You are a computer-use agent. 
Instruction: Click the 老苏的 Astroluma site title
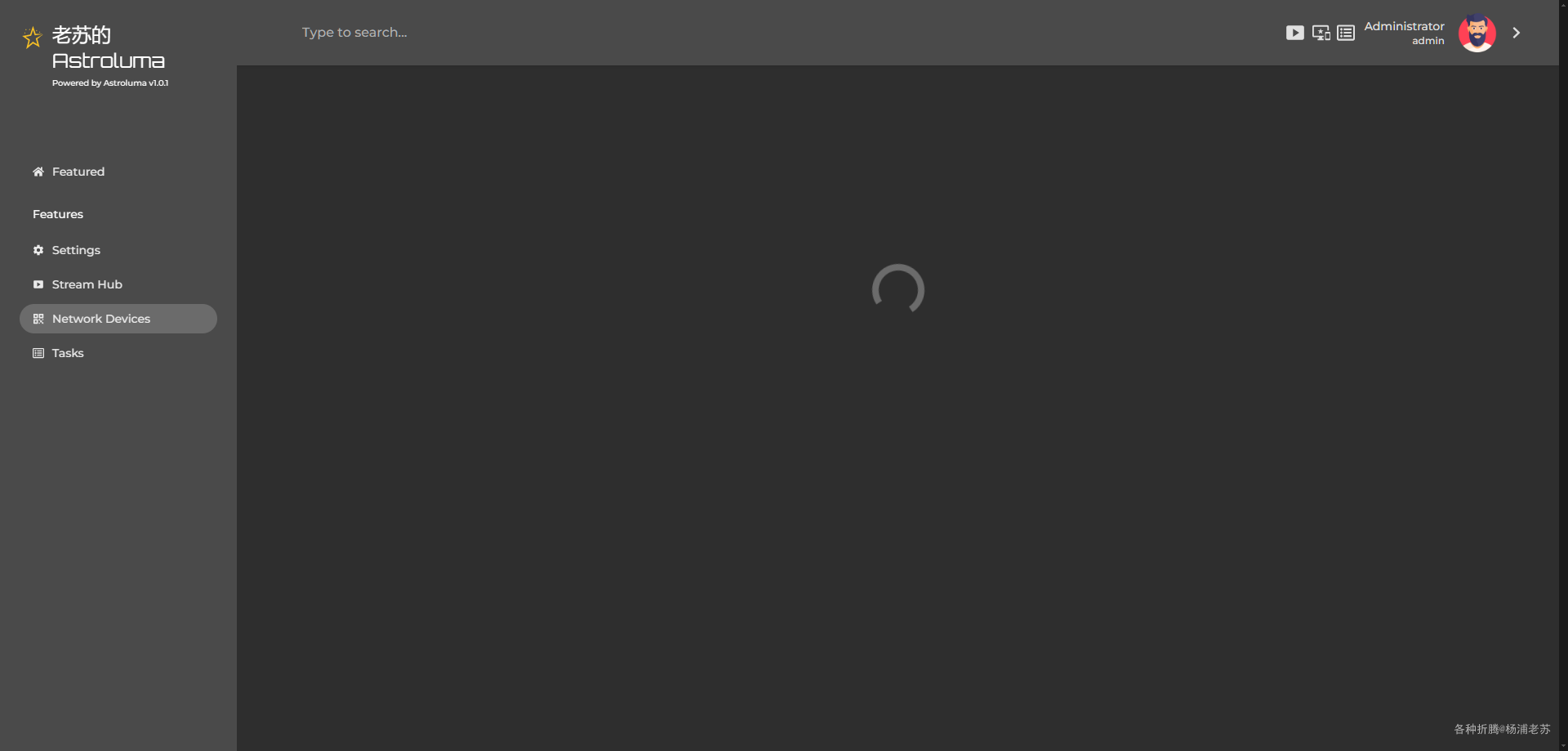pyautogui.click(x=109, y=47)
